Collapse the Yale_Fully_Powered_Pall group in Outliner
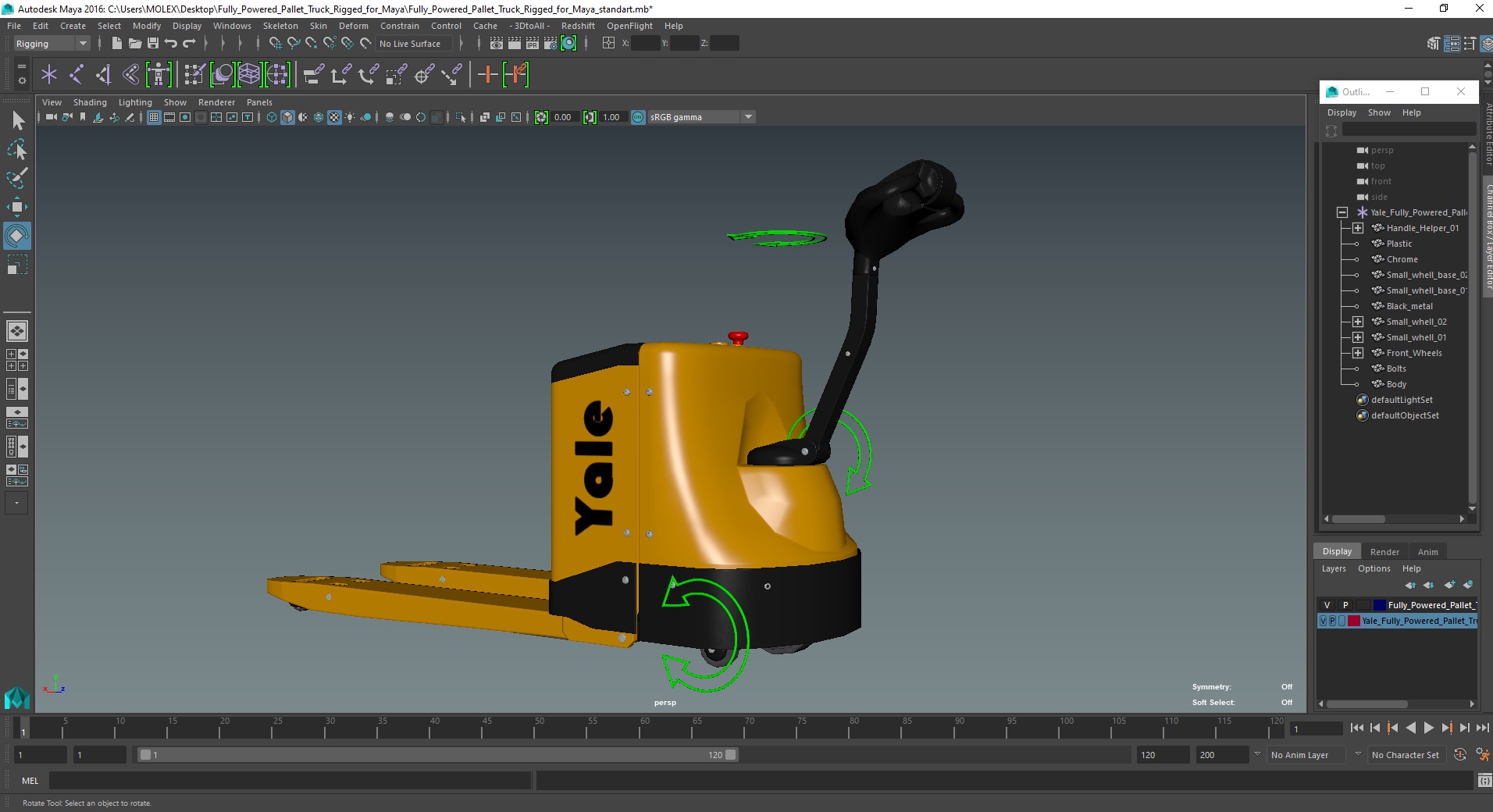The width and height of the screenshot is (1493, 812). coord(1342,212)
